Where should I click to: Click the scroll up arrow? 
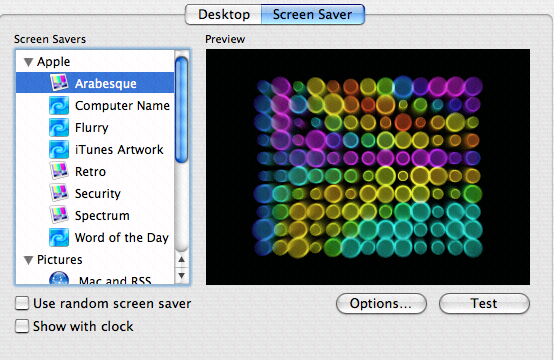pos(182,260)
